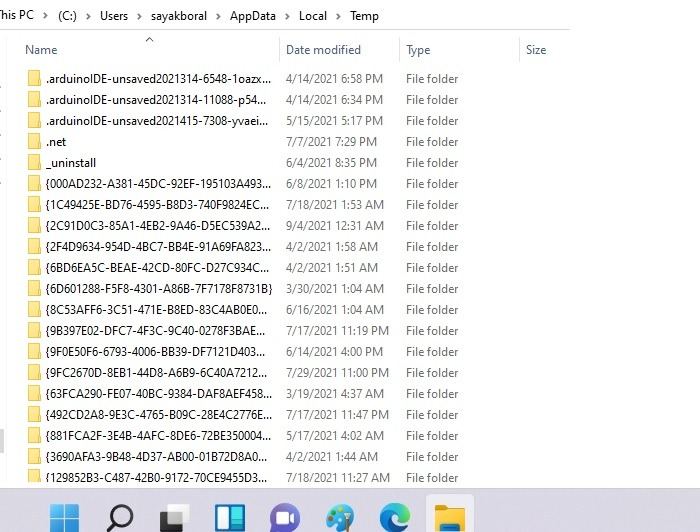Toggle sort arrow above Name column

150,40
